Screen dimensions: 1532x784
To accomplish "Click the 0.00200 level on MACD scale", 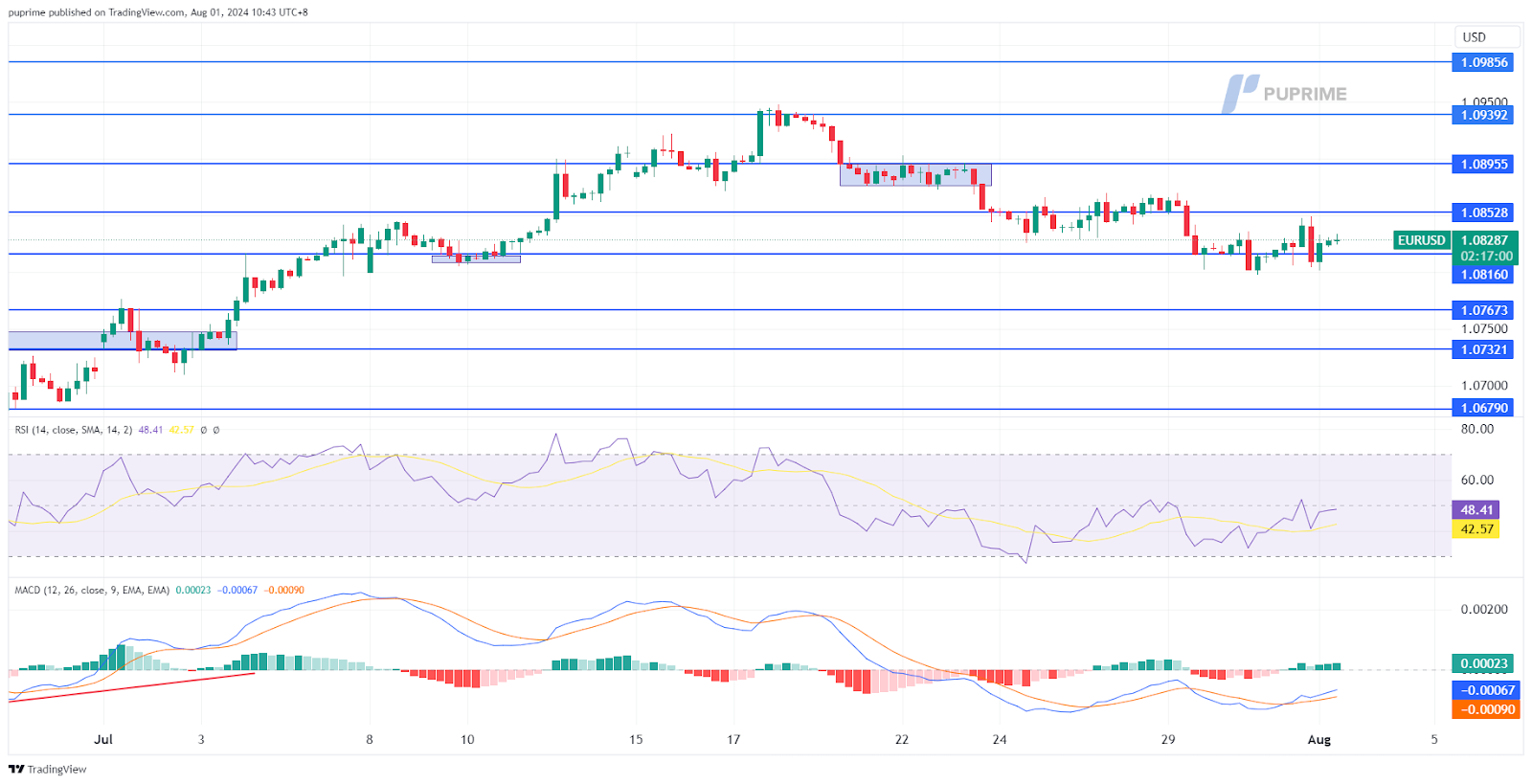I will (1483, 609).
